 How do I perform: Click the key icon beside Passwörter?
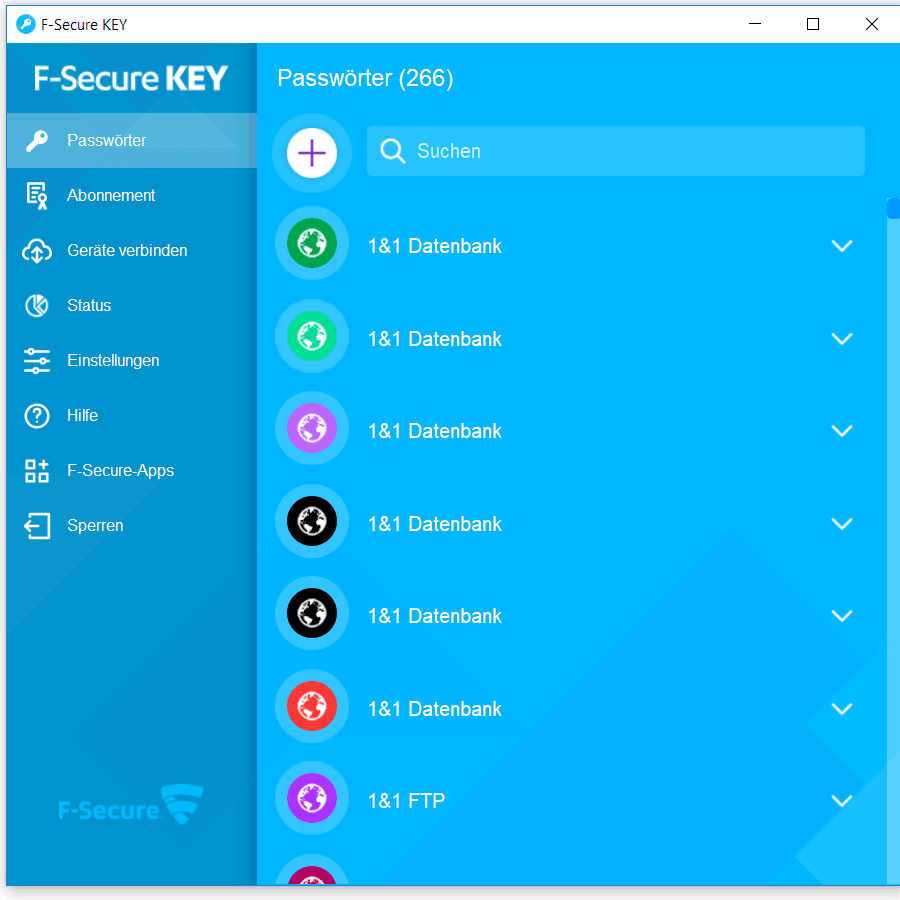tap(37, 141)
